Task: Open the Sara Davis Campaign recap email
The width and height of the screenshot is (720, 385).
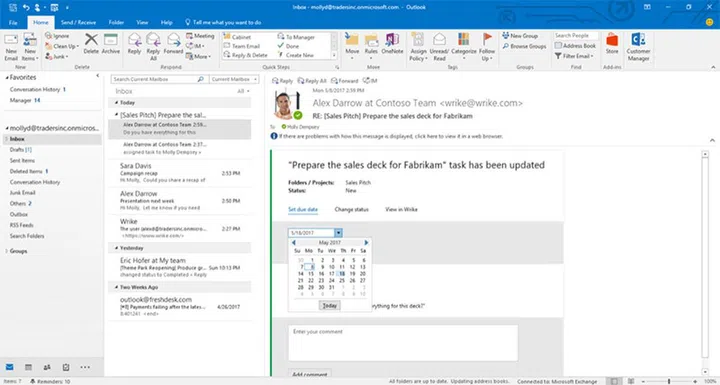Action: point(180,173)
